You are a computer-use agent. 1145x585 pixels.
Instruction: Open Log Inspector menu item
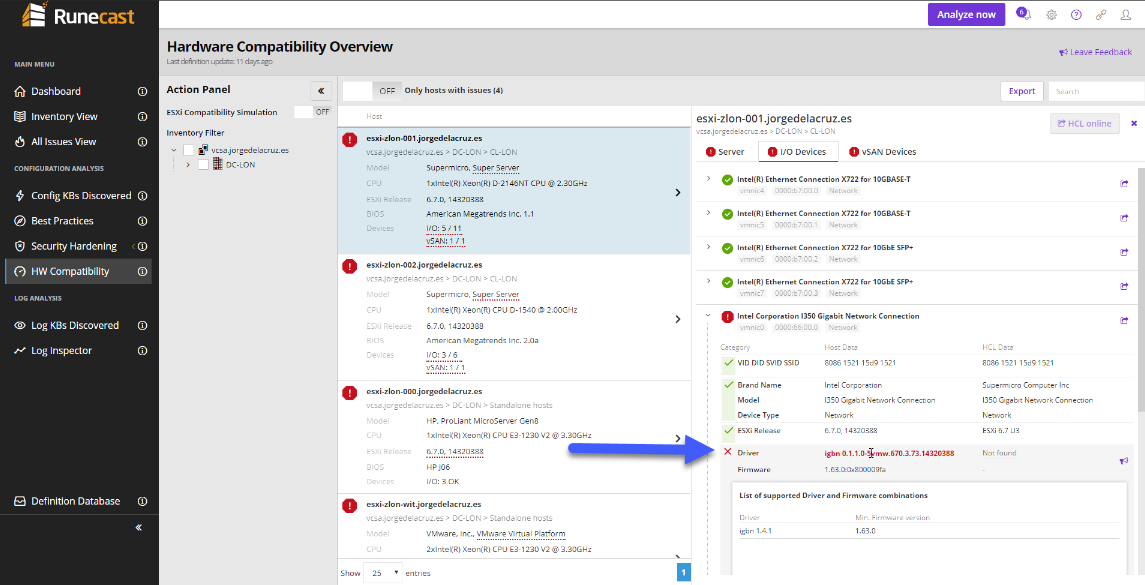[x=61, y=351]
